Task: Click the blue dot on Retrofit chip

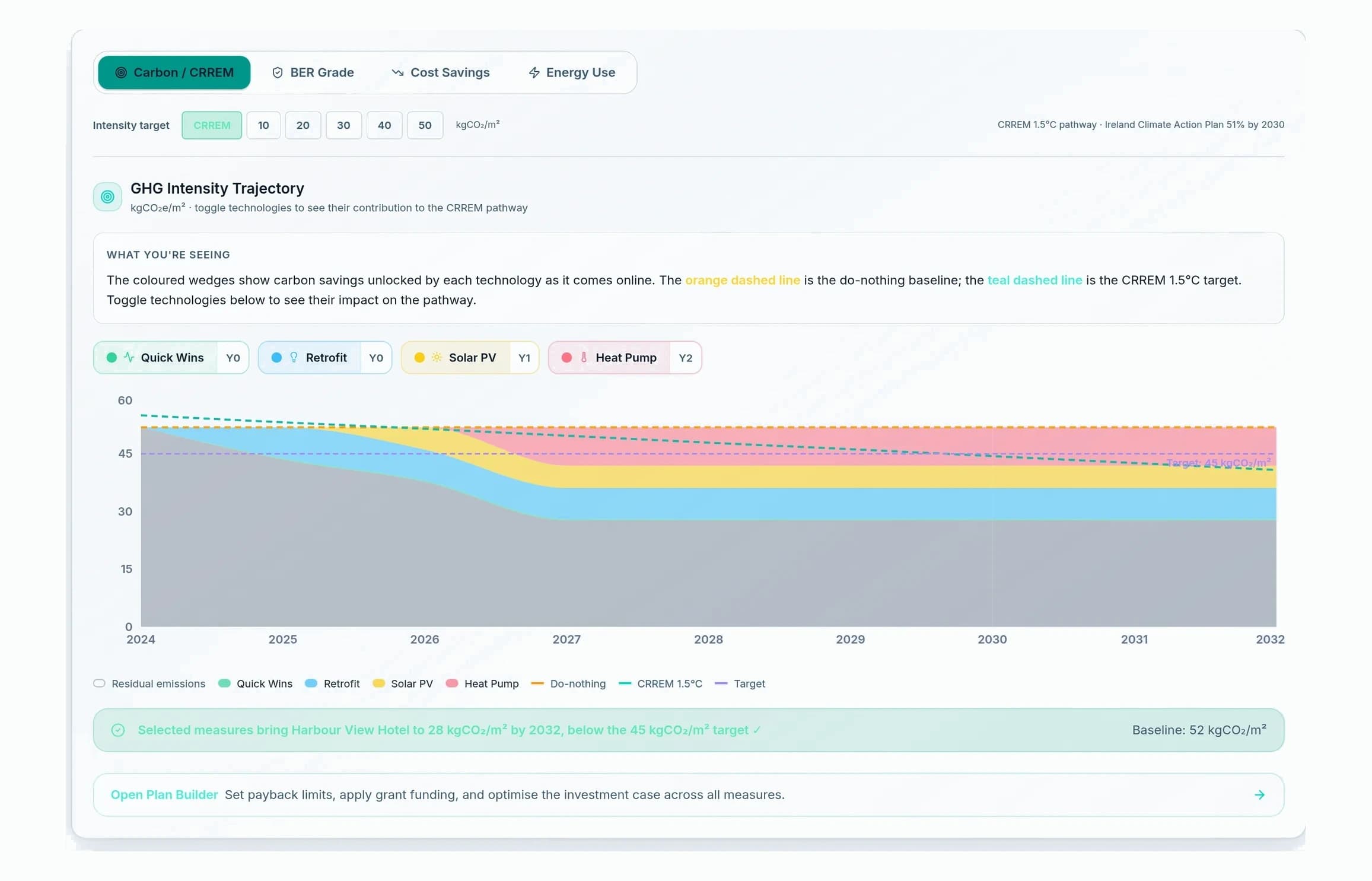Action: (x=276, y=357)
